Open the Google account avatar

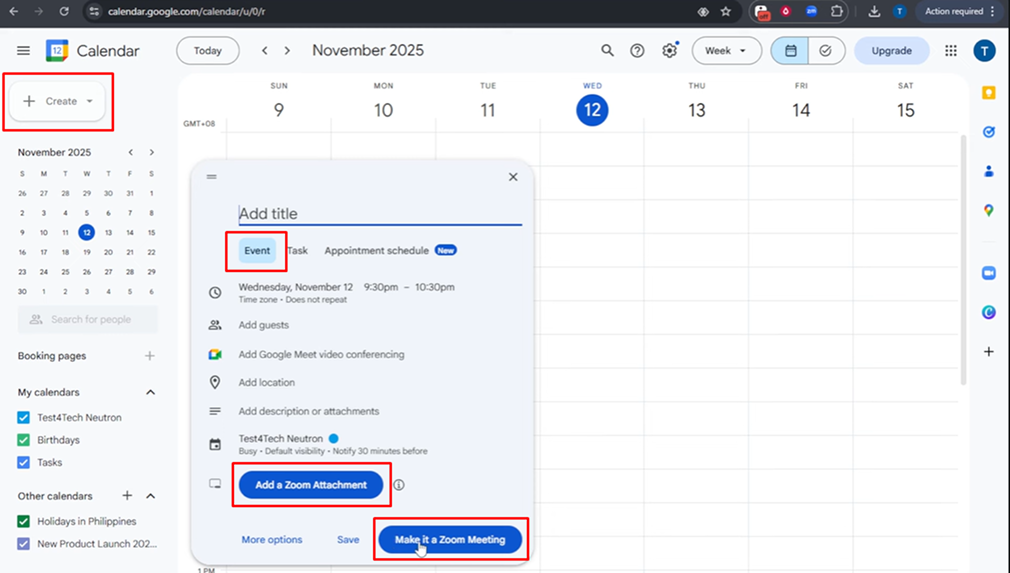tap(984, 50)
